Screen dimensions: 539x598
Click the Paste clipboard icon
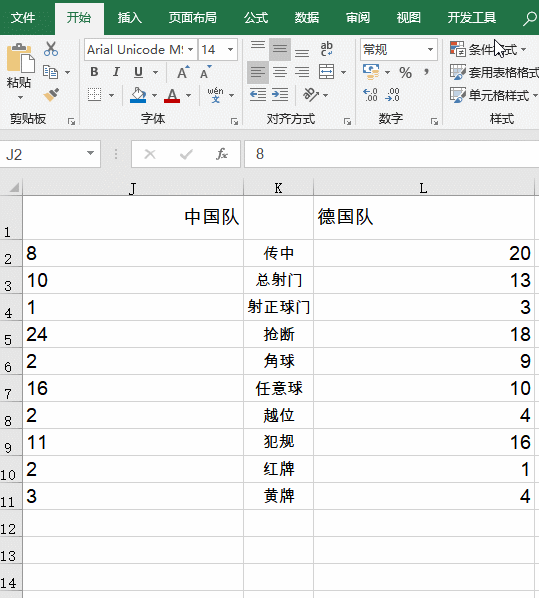click(20, 58)
